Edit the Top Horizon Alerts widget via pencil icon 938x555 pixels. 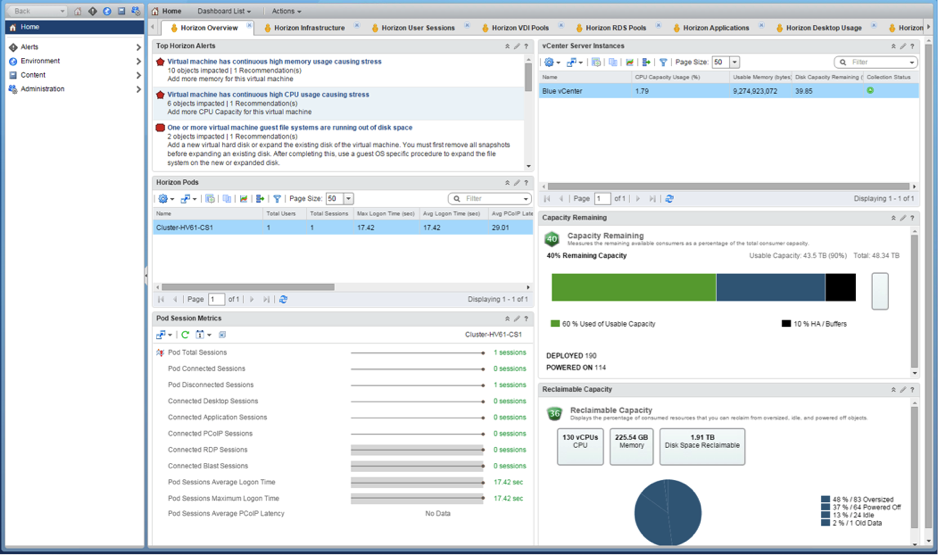coord(517,46)
